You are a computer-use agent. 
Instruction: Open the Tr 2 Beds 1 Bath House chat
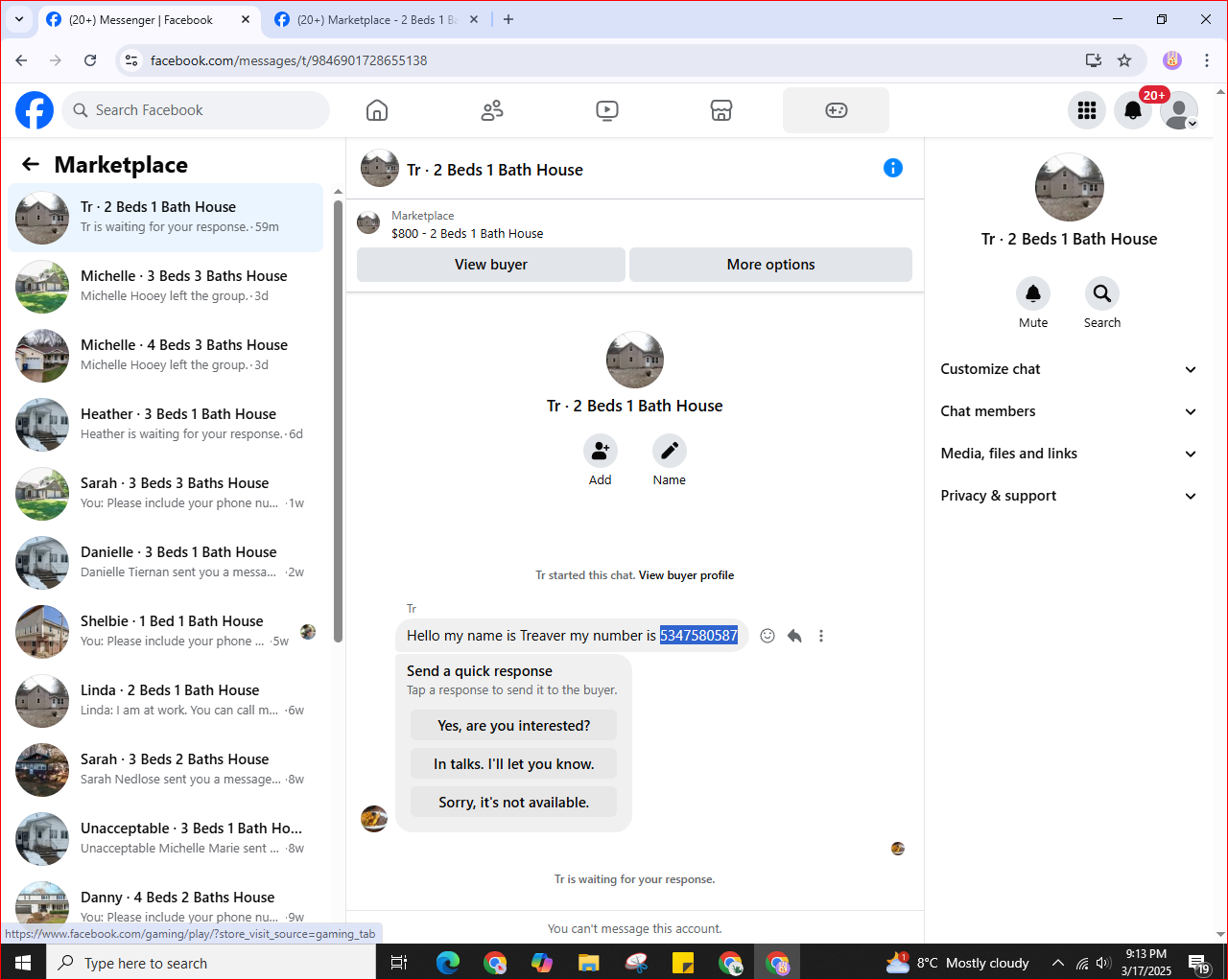click(165, 218)
